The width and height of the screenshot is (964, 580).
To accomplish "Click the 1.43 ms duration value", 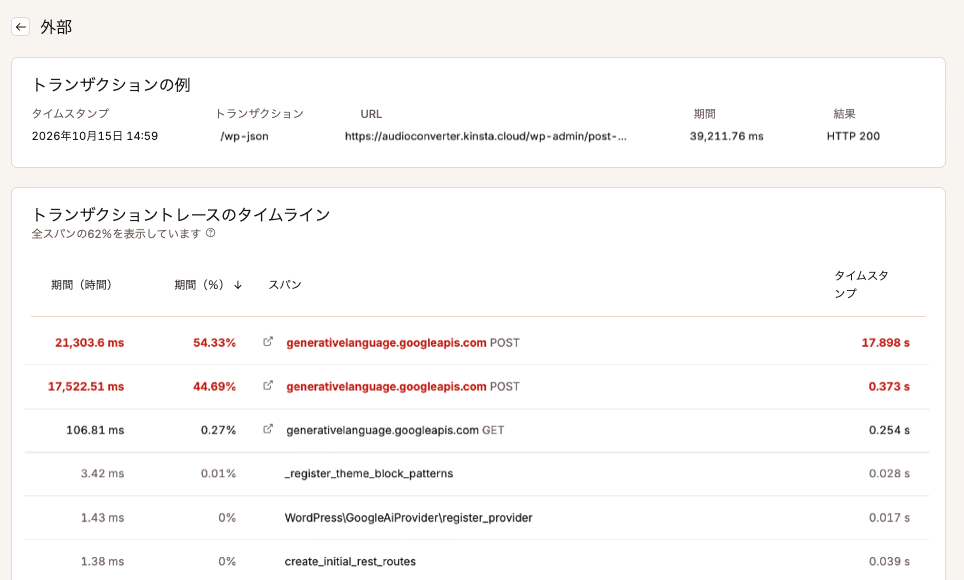I will 103,518.
